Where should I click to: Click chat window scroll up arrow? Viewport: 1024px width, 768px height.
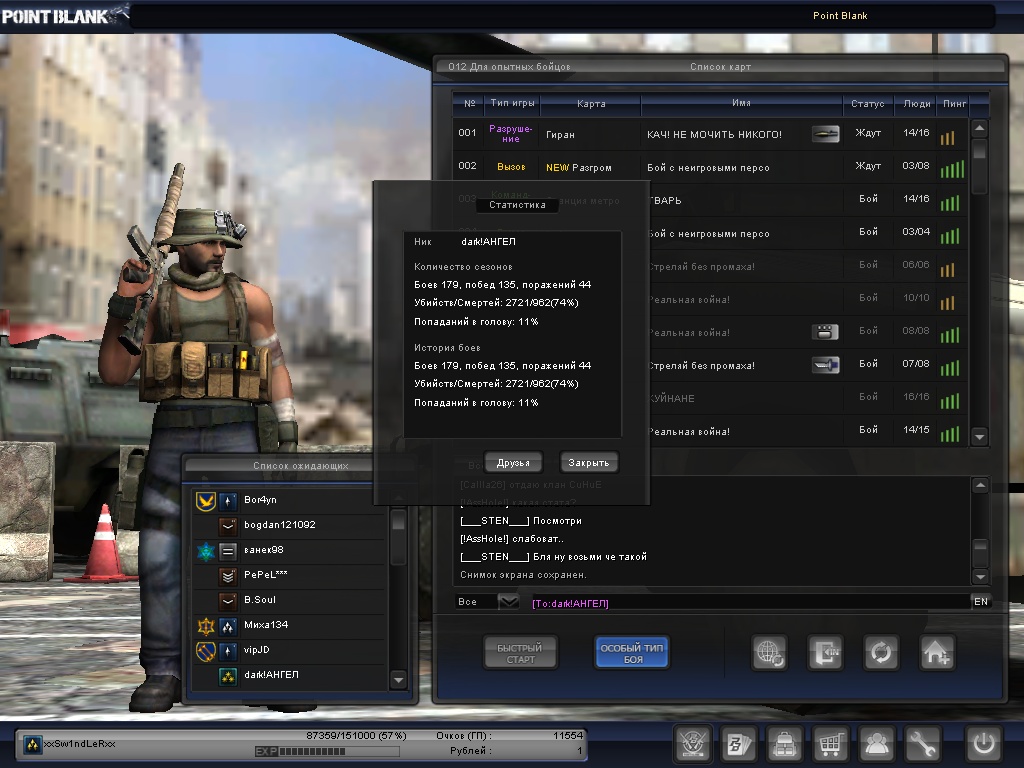click(980, 485)
